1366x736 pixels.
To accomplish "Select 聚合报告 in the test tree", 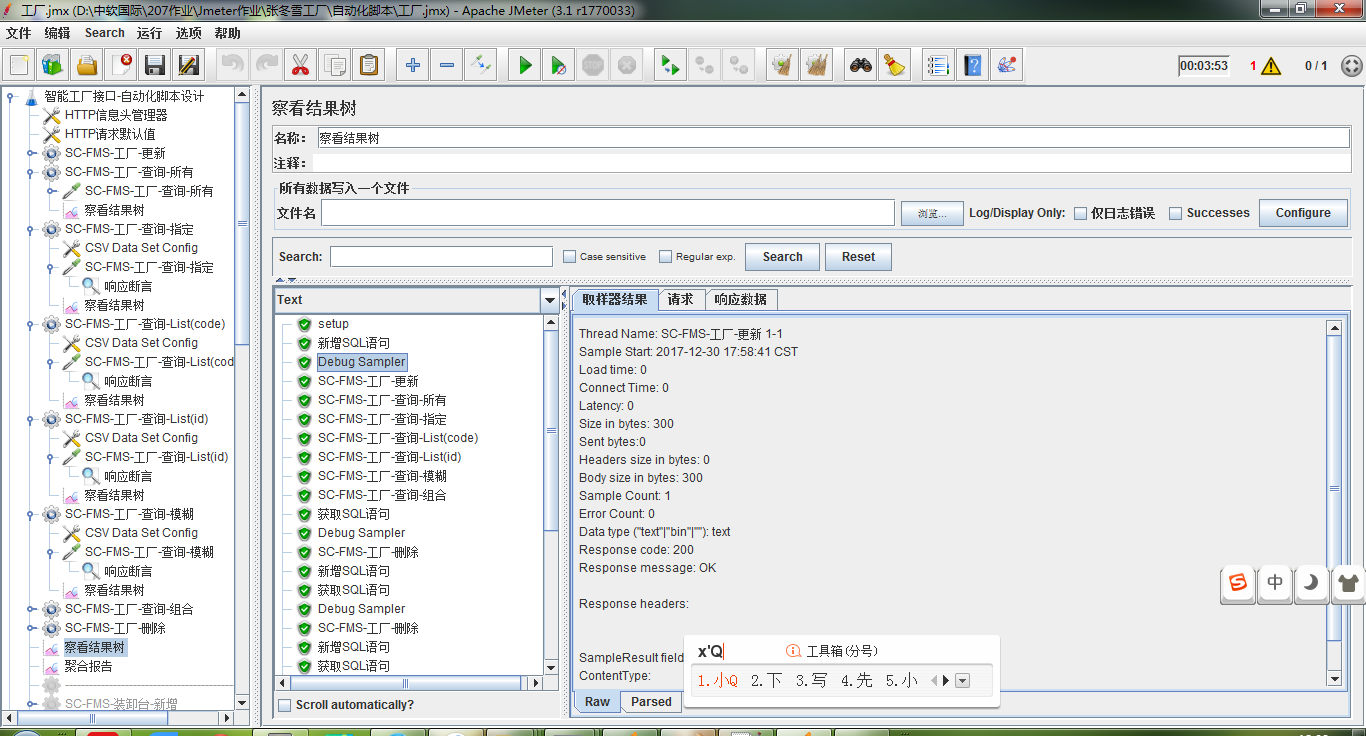I will point(88,667).
